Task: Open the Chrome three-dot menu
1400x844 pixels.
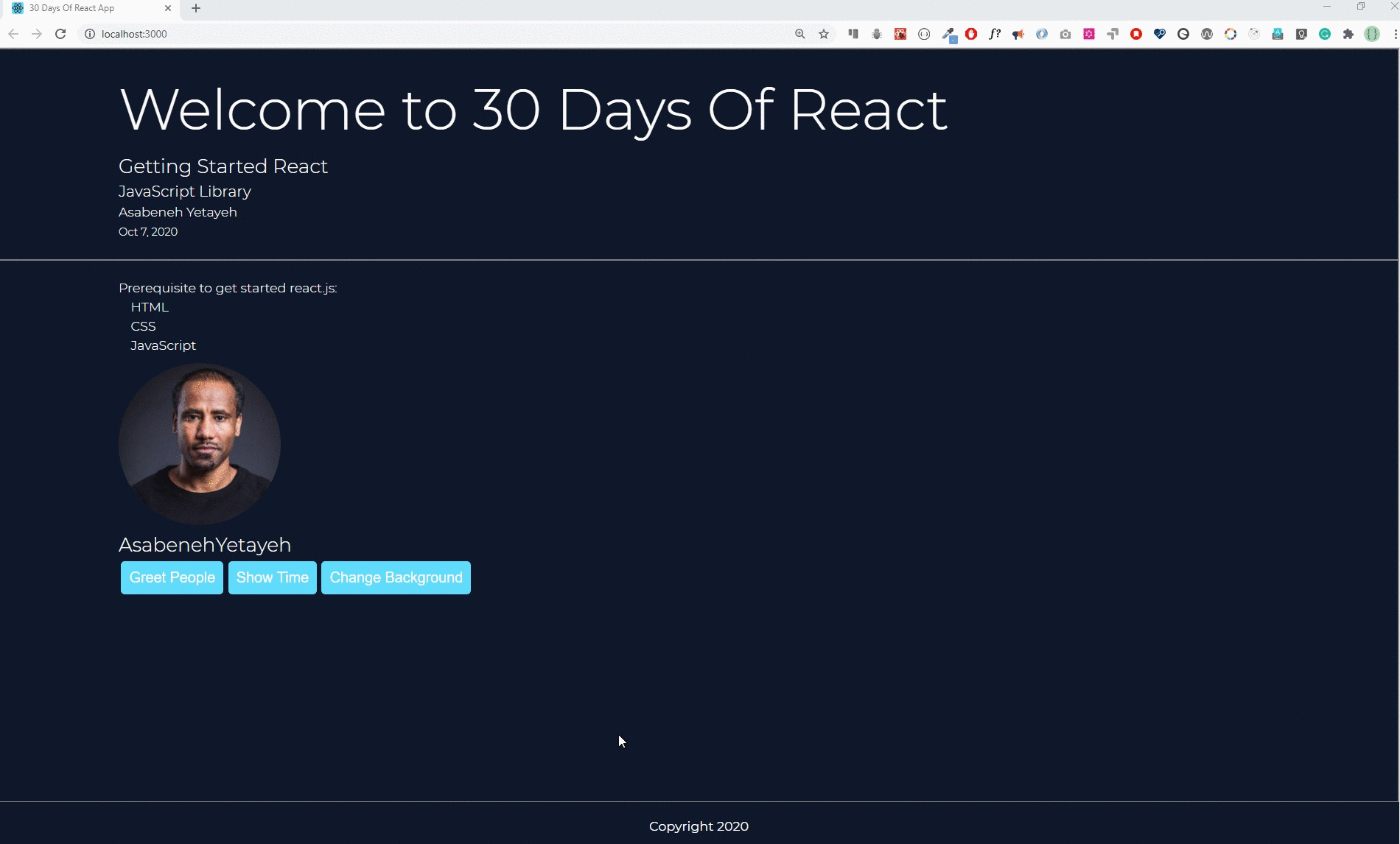Action: pos(1395,34)
